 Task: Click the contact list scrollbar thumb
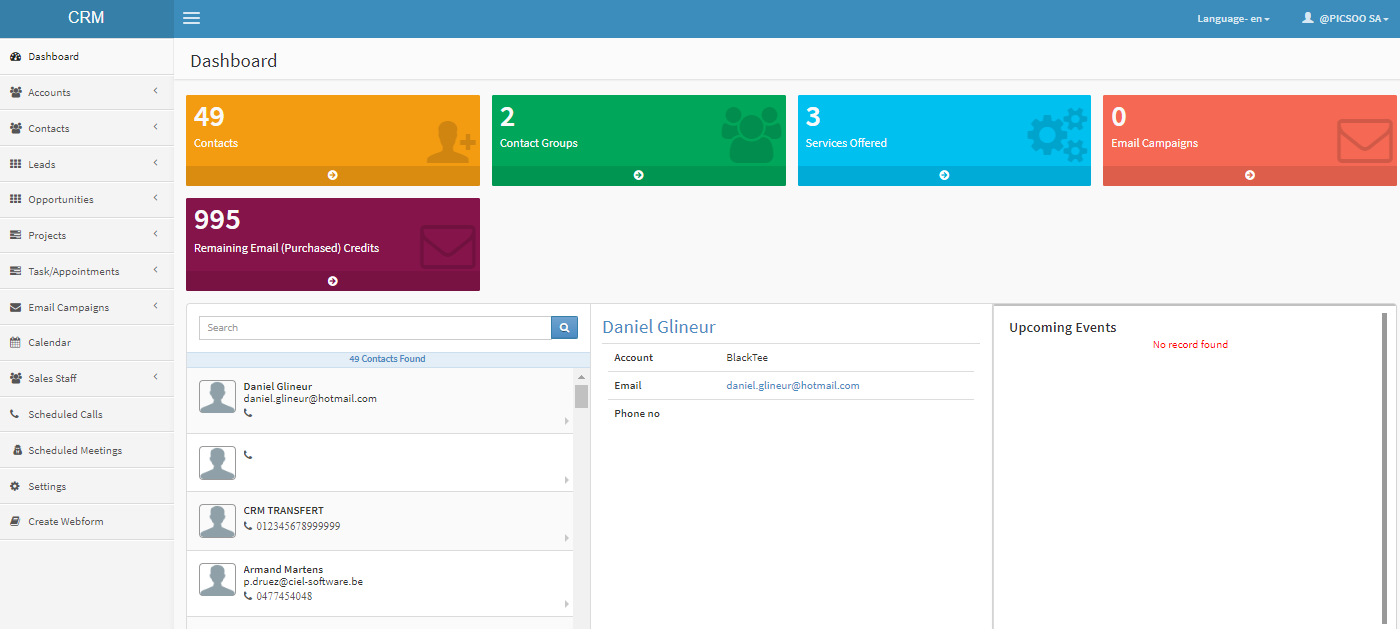(581, 397)
